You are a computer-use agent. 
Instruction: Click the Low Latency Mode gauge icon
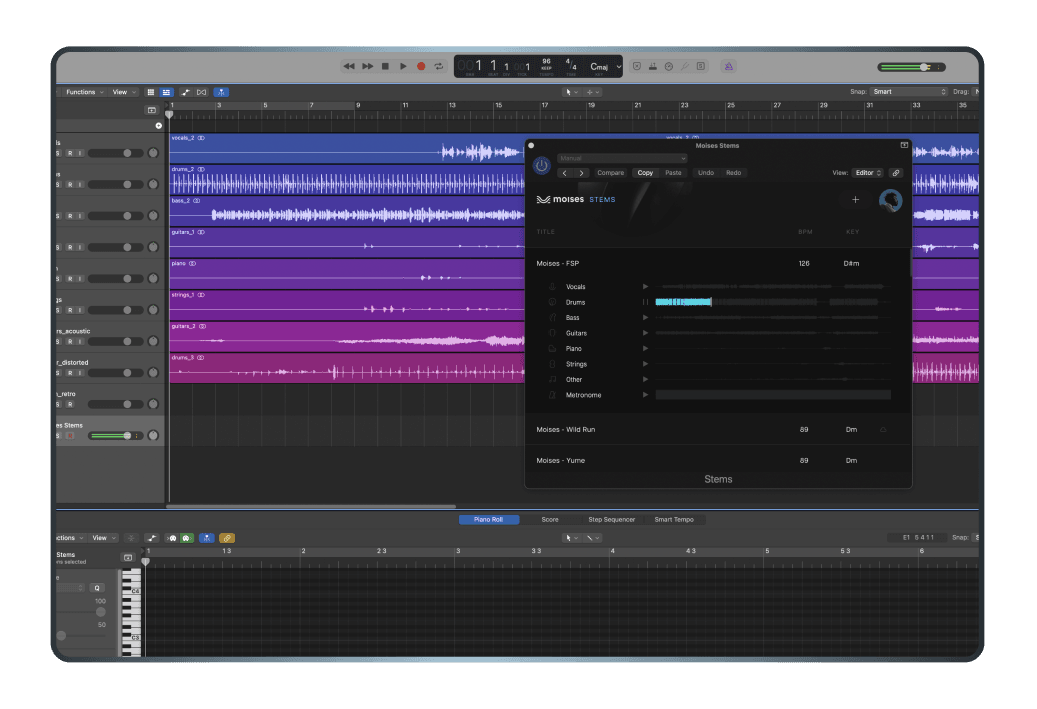click(669, 66)
